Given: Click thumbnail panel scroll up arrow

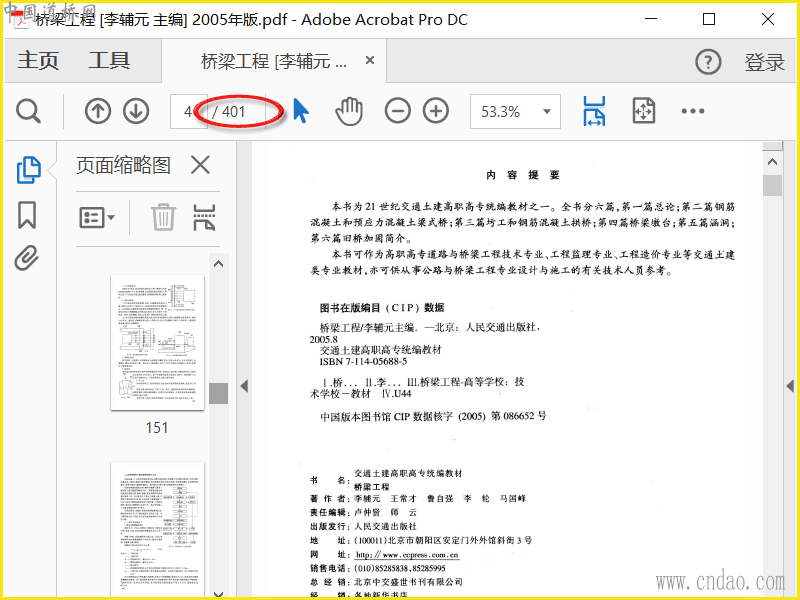Looking at the screenshot, I should [218, 264].
